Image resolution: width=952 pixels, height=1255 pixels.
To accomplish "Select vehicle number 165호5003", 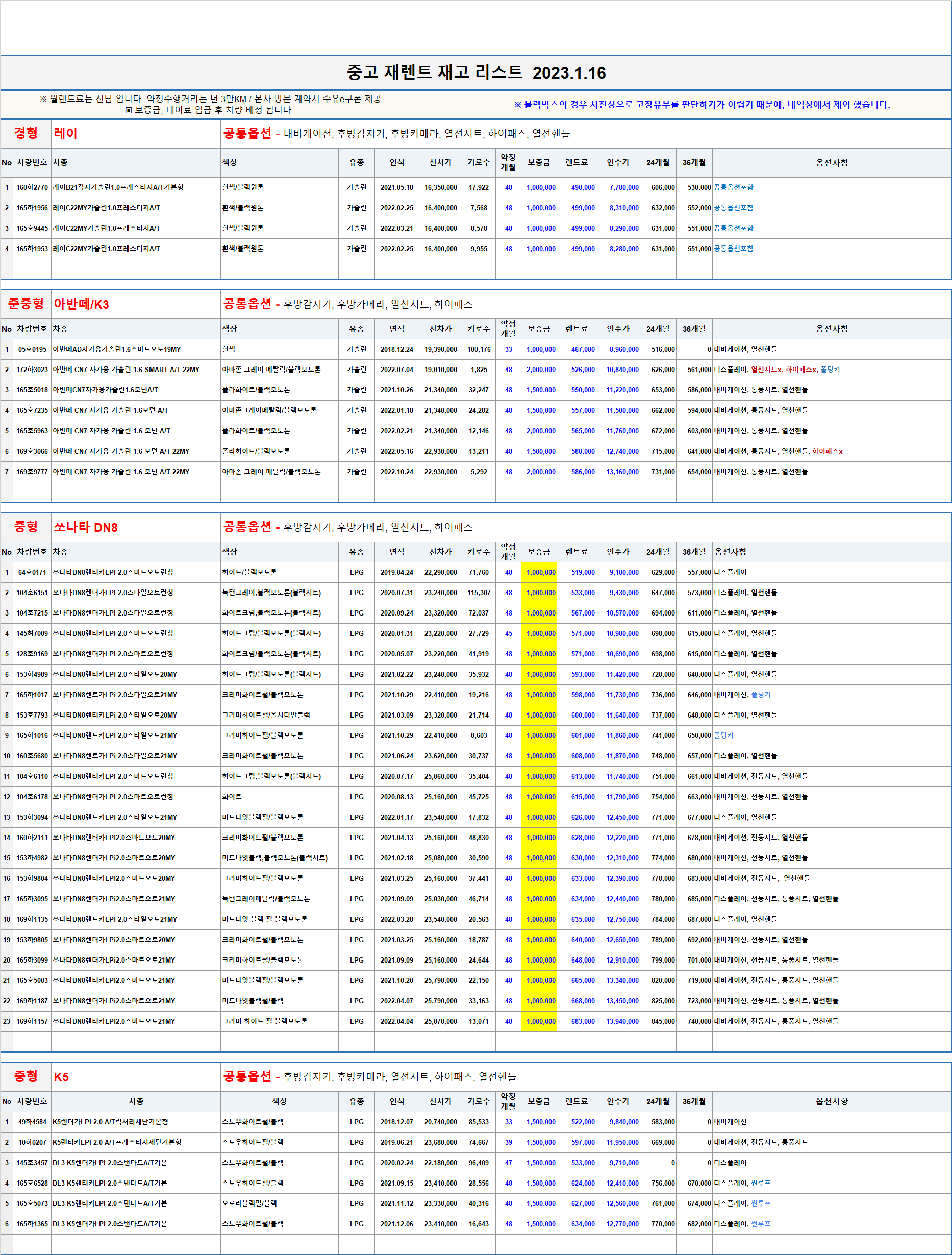I will click(x=32, y=980).
